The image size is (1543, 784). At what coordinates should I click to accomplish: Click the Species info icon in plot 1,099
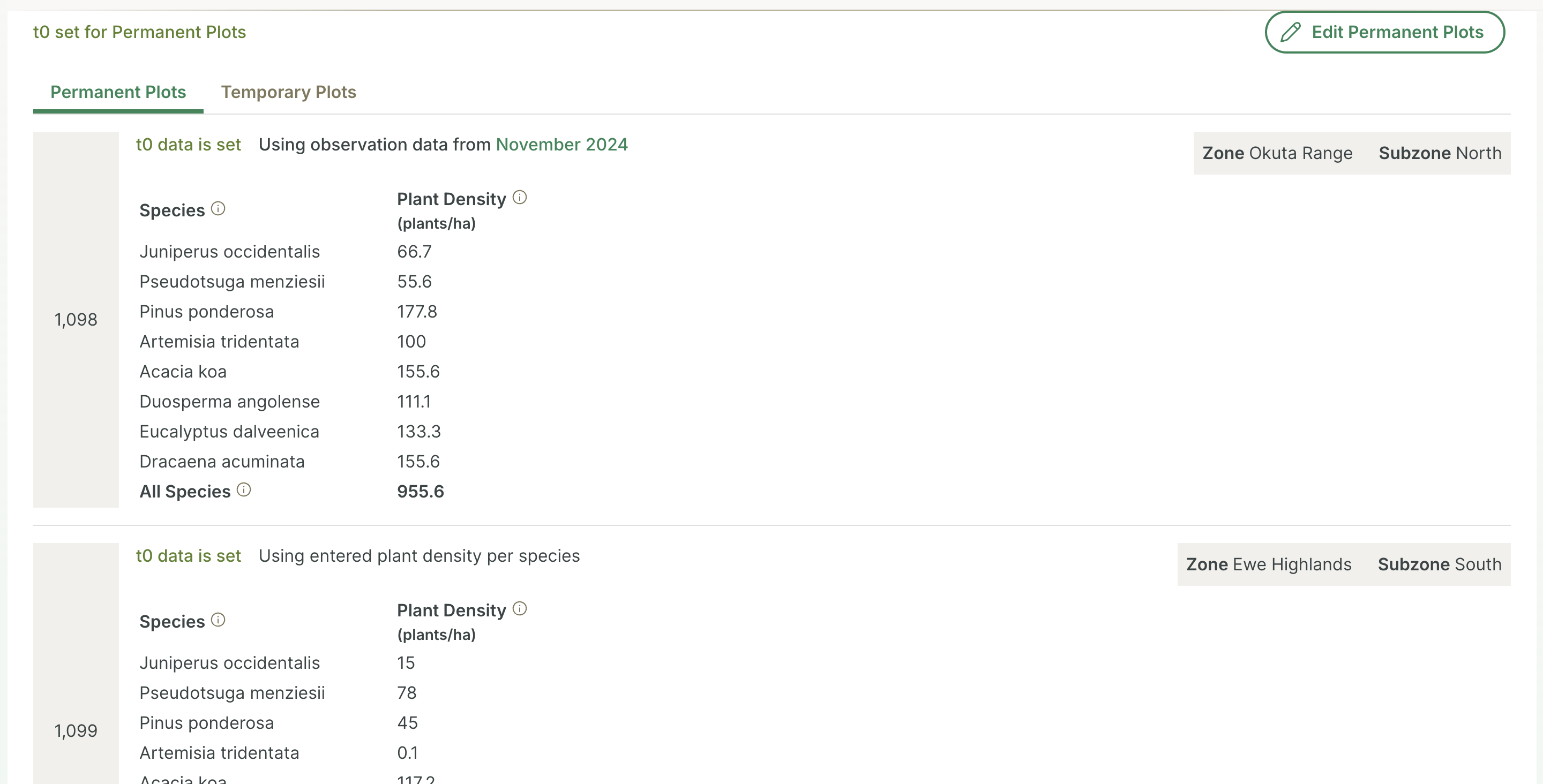coord(218,621)
